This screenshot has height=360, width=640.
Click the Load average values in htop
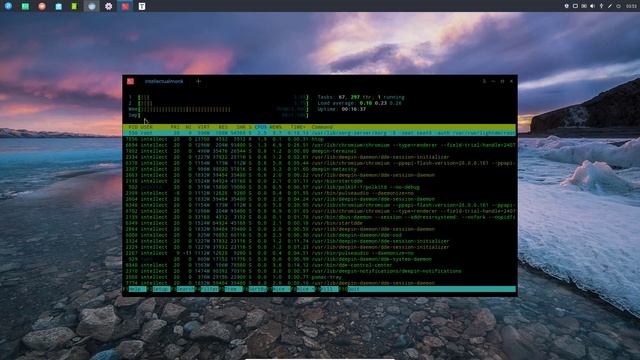click(x=380, y=103)
